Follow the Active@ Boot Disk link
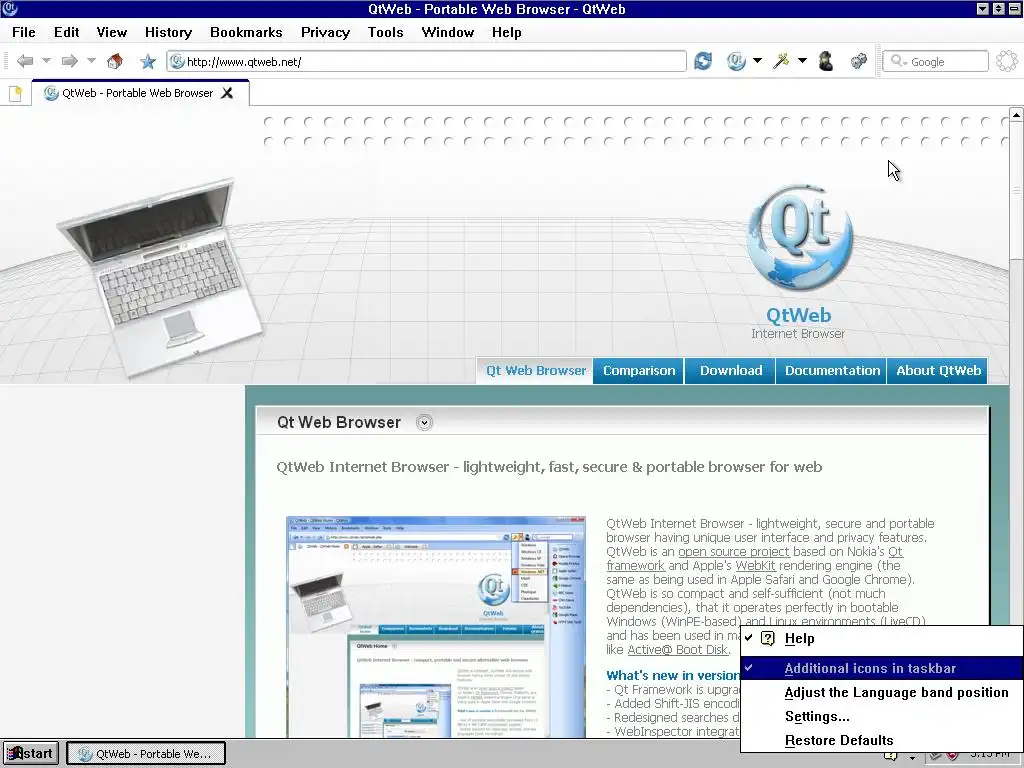 point(677,649)
